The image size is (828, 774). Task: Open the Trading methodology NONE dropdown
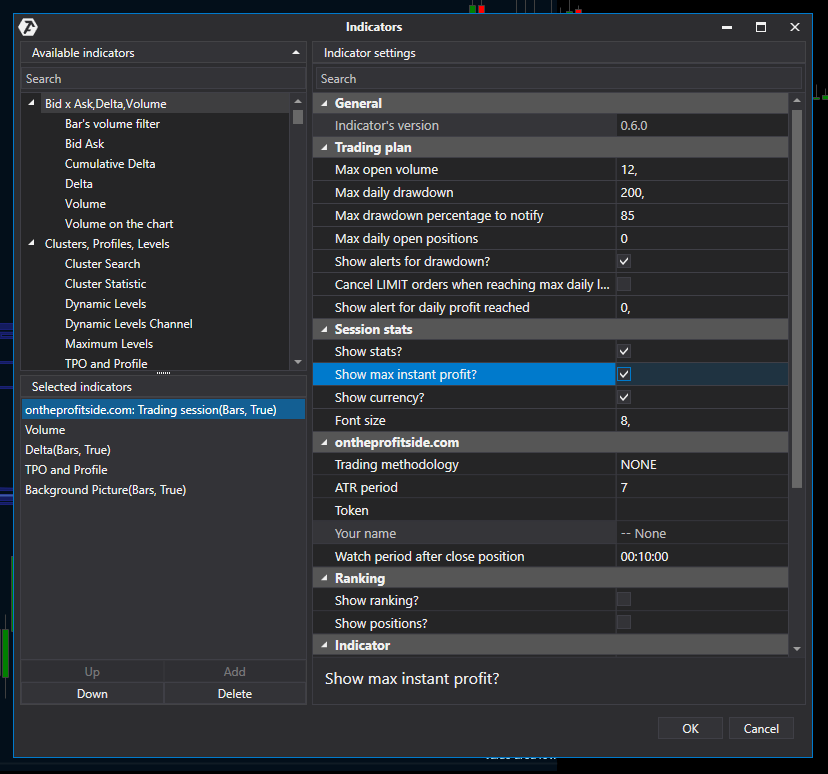click(702, 465)
